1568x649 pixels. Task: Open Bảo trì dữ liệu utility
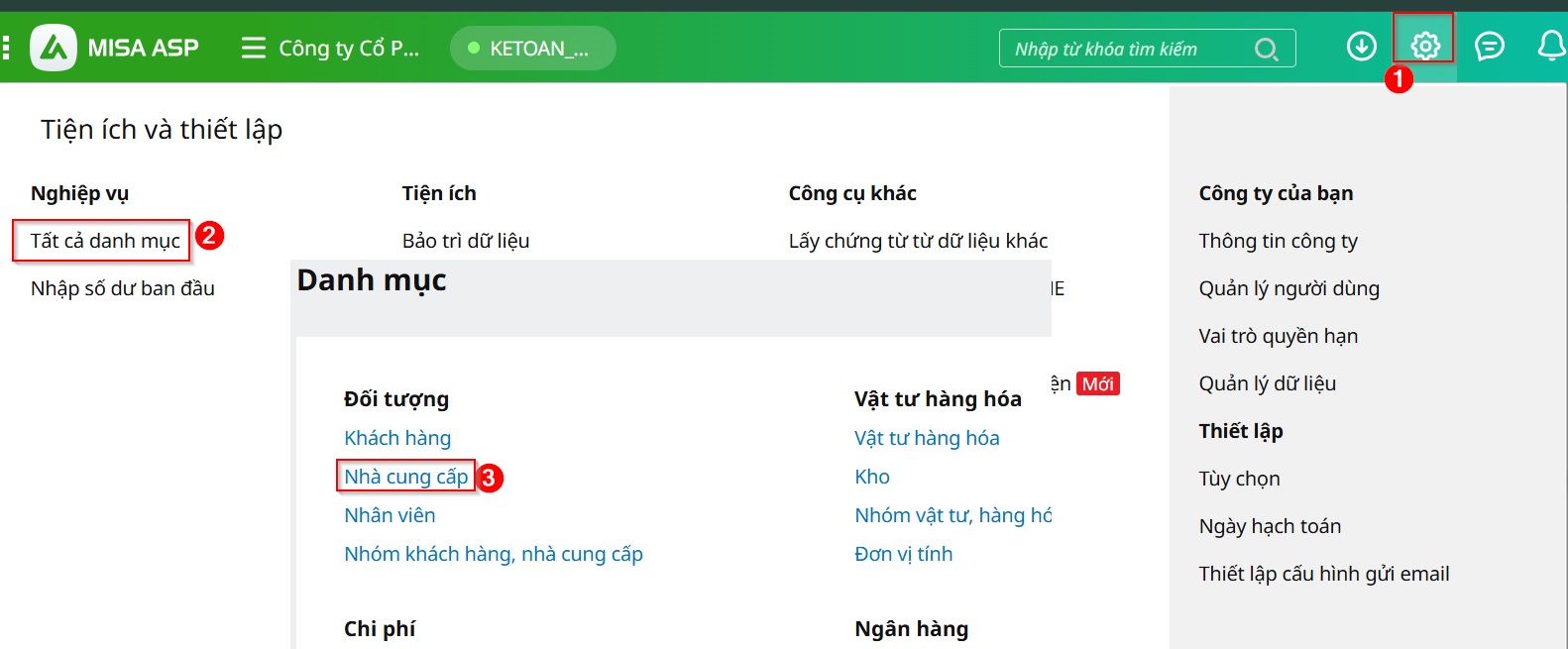[466, 241]
